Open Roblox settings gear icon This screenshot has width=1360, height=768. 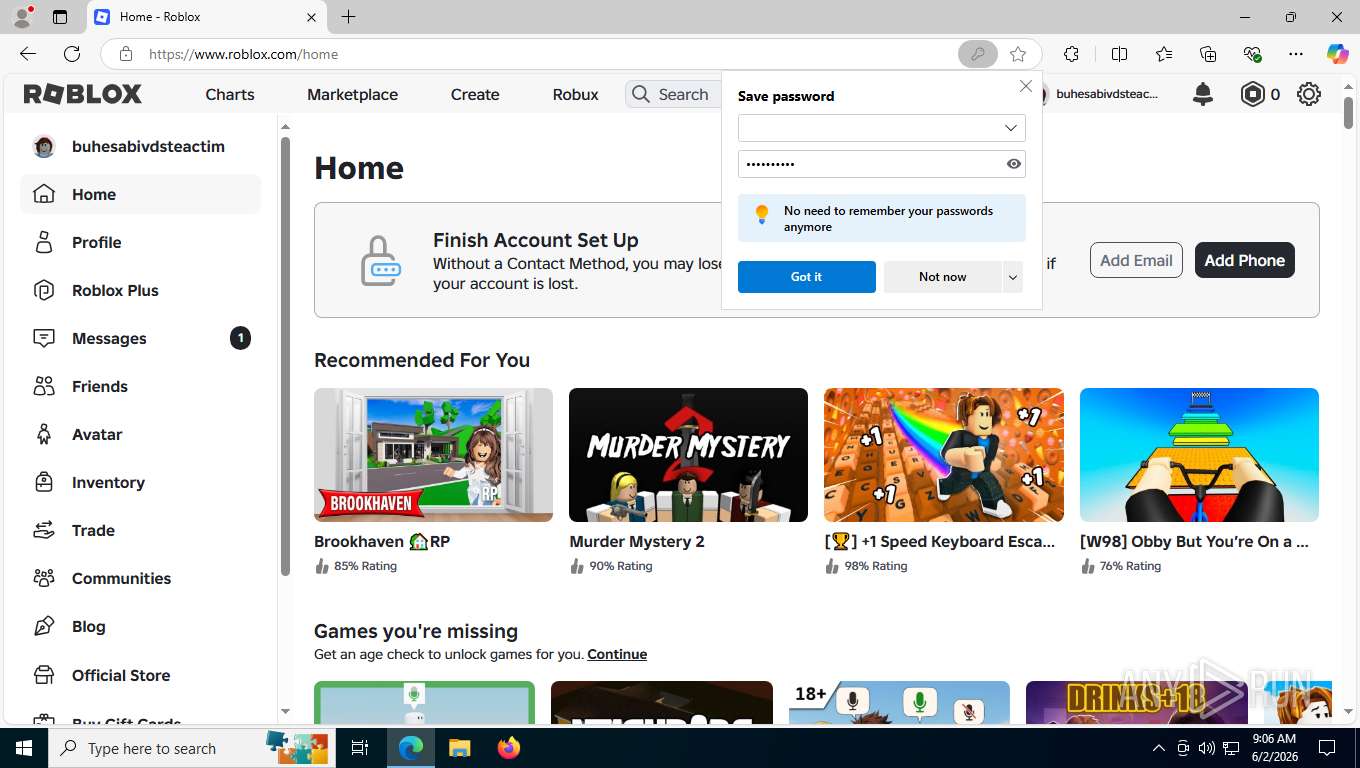coord(1308,94)
